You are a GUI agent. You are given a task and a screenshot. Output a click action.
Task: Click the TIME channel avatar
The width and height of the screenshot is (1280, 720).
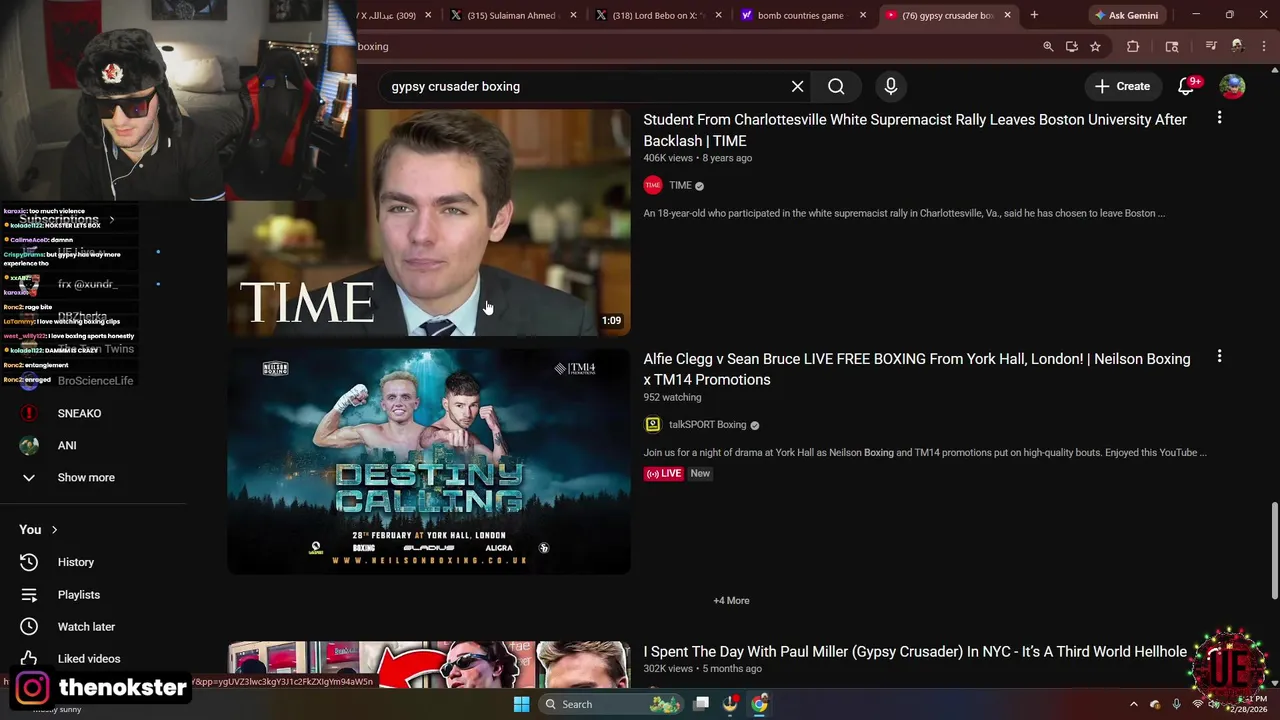tap(653, 185)
